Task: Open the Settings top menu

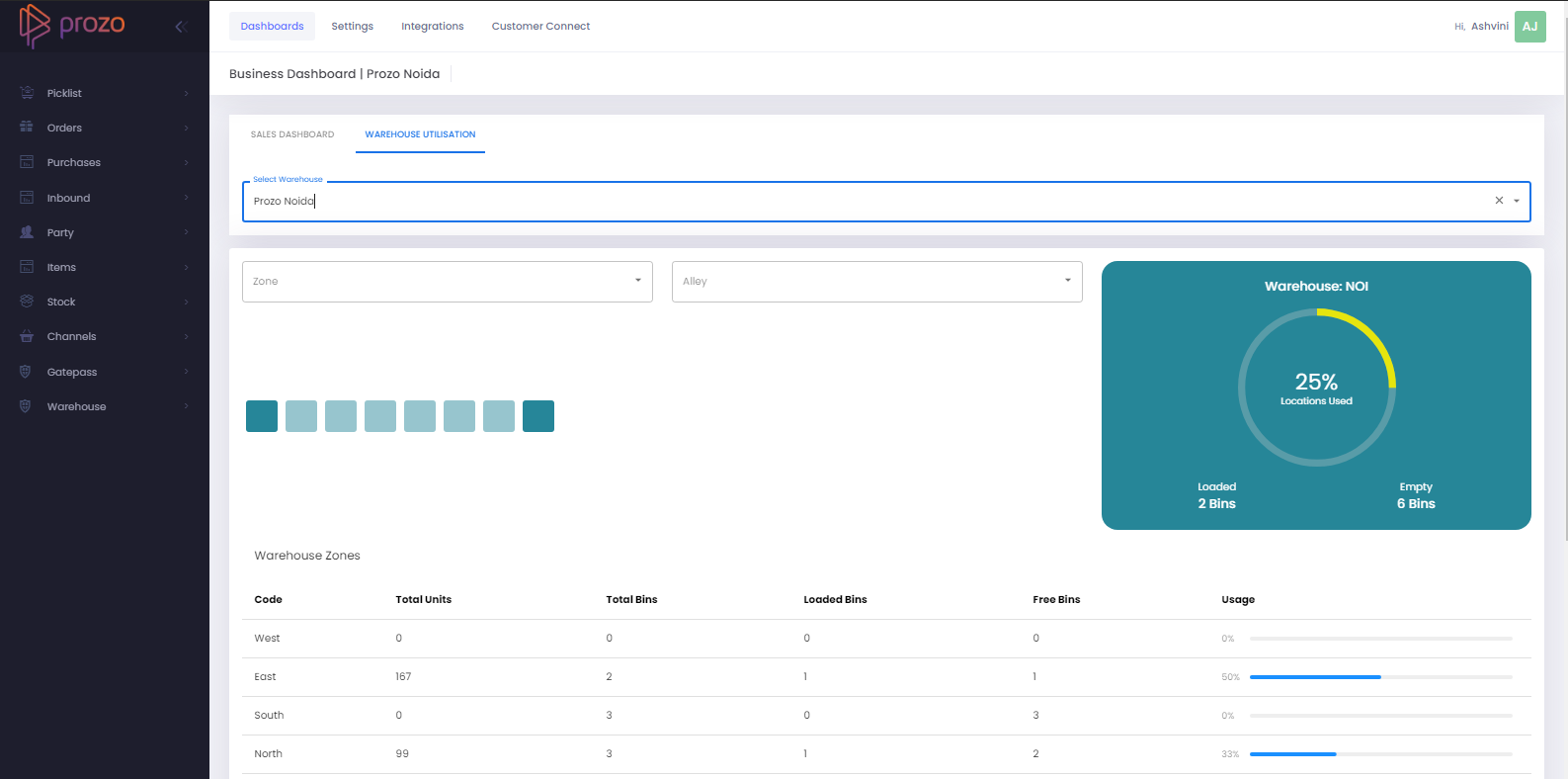Action: (x=352, y=27)
